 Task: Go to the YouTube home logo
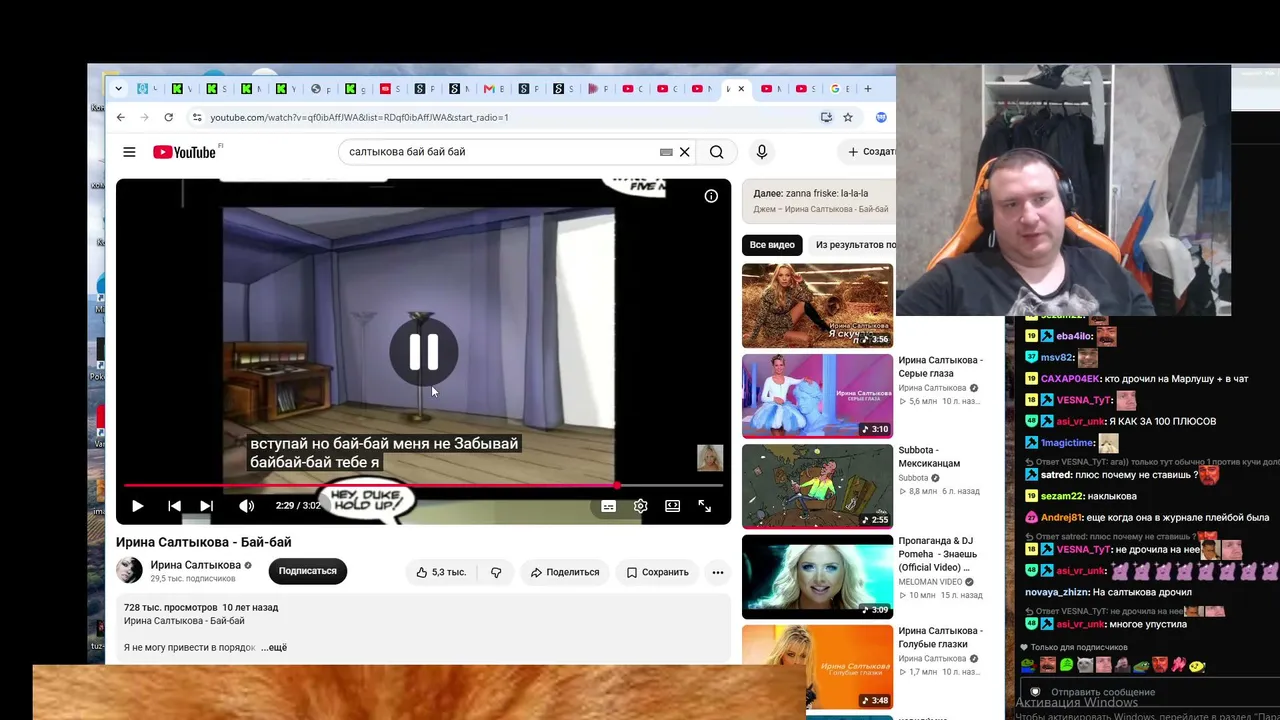click(184, 152)
